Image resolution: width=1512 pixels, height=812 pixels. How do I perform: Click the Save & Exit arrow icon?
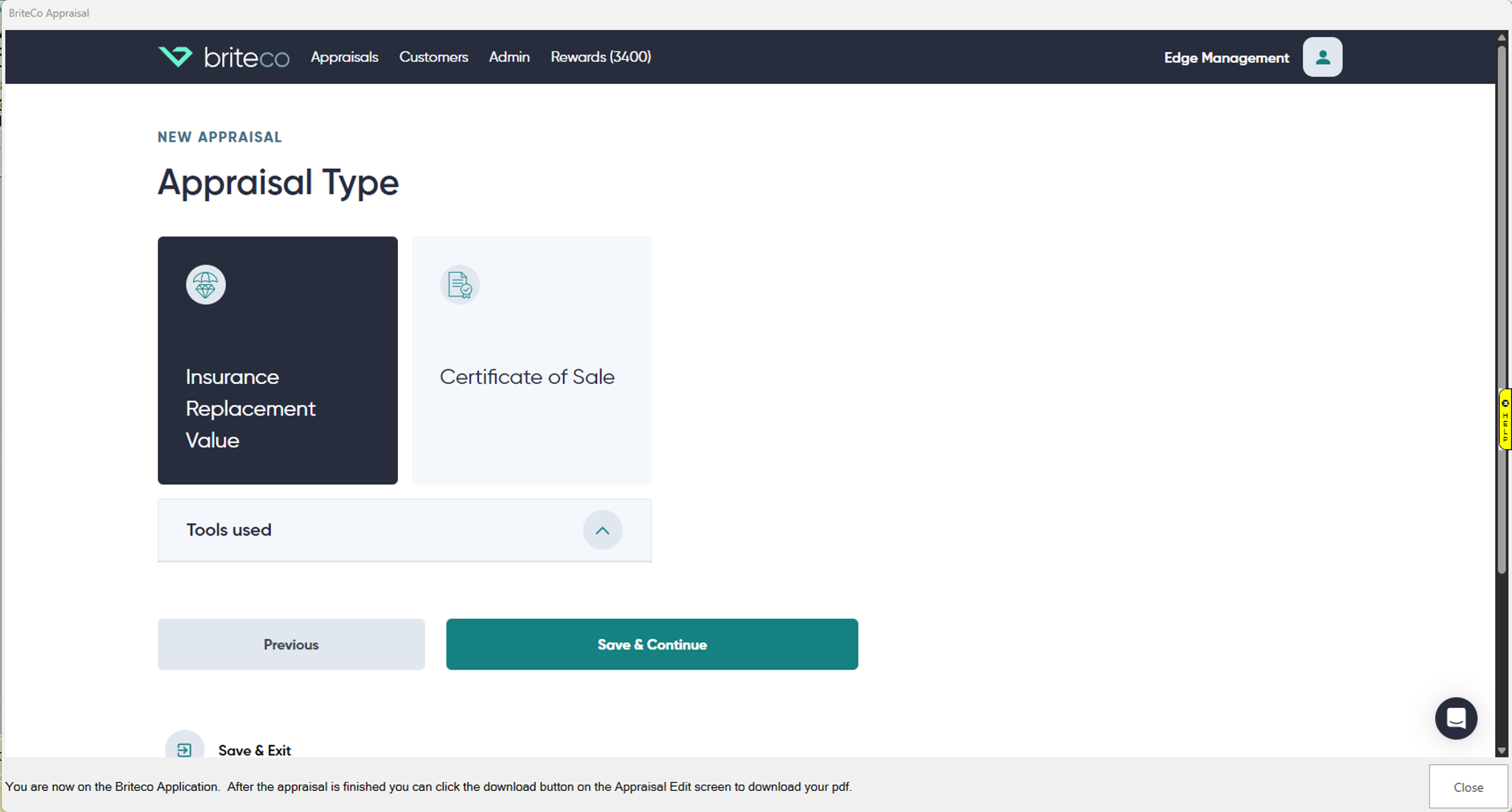(184, 749)
